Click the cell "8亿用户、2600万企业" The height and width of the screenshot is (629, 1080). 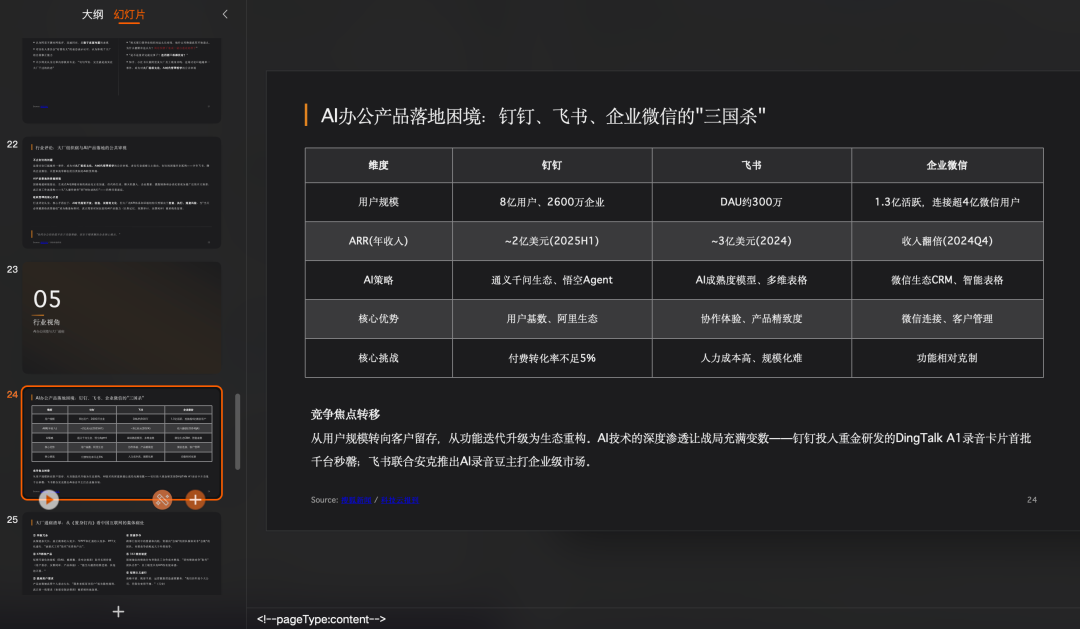tap(552, 202)
